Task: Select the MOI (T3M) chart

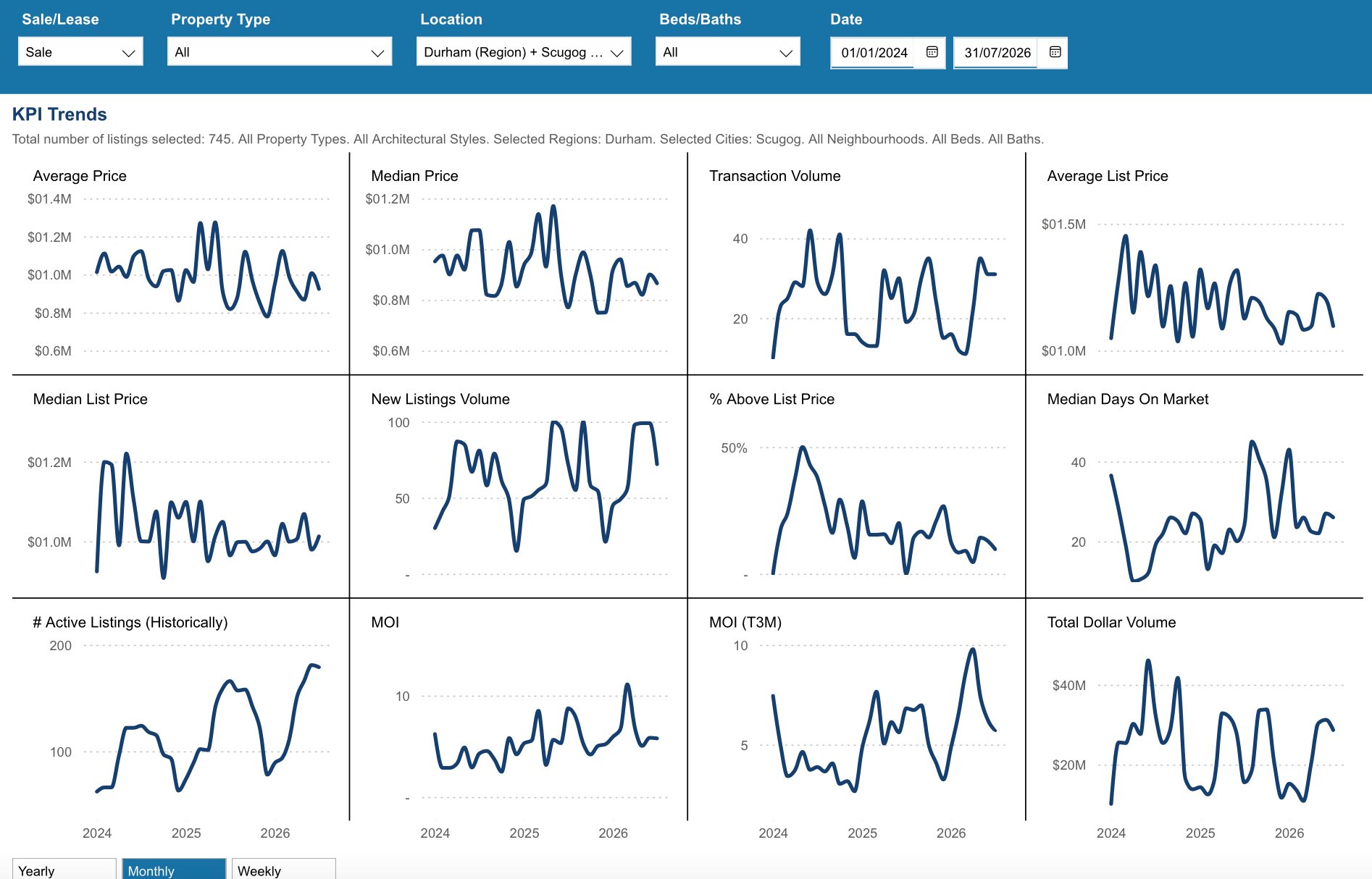Action: (x=856, y=710)
